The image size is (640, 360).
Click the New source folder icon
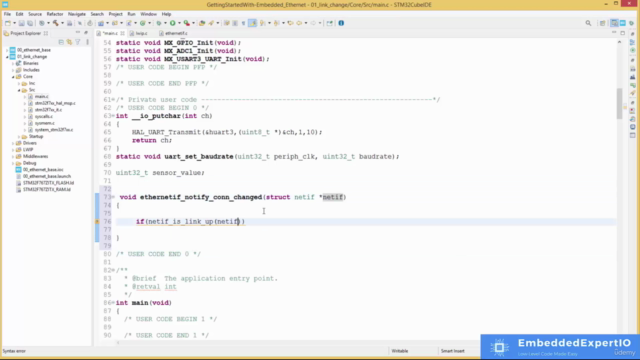coord(115,23)
